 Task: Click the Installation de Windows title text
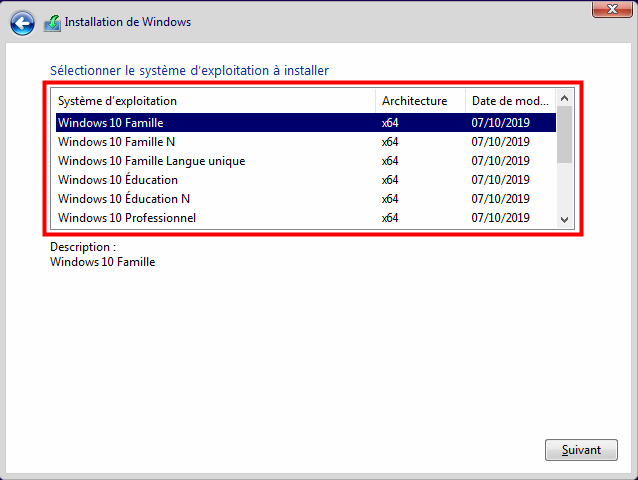point(128,22)
